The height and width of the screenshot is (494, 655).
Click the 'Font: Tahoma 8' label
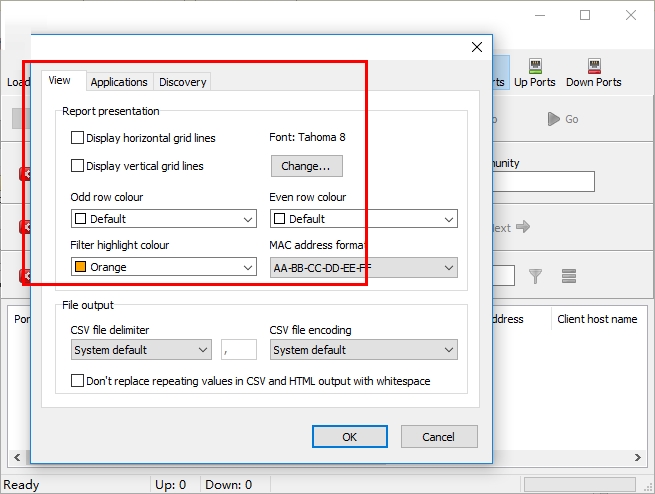coord(307,137)
